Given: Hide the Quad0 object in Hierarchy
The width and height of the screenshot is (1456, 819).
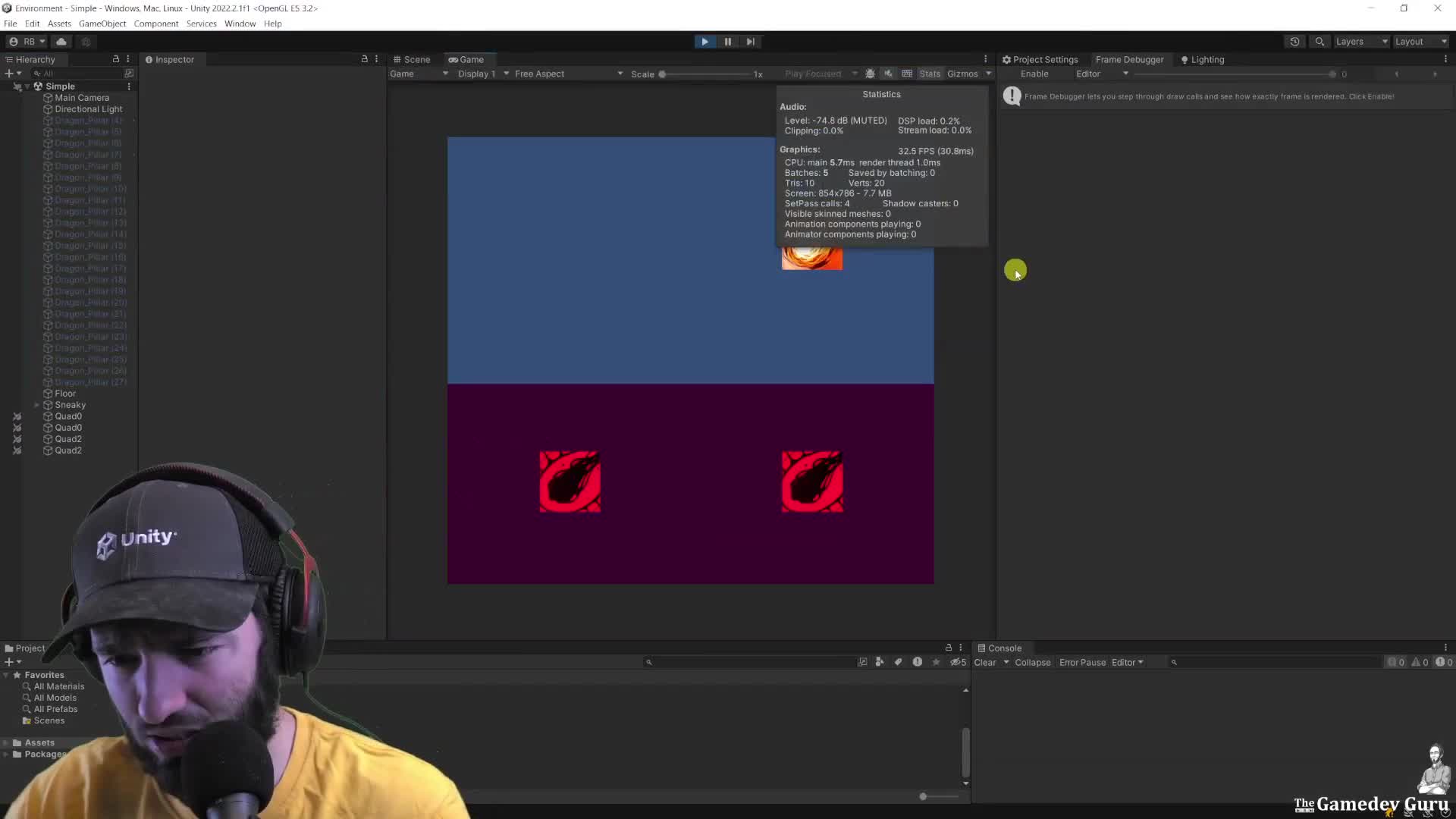Looking at the screenshot, I should coord(17,416).
